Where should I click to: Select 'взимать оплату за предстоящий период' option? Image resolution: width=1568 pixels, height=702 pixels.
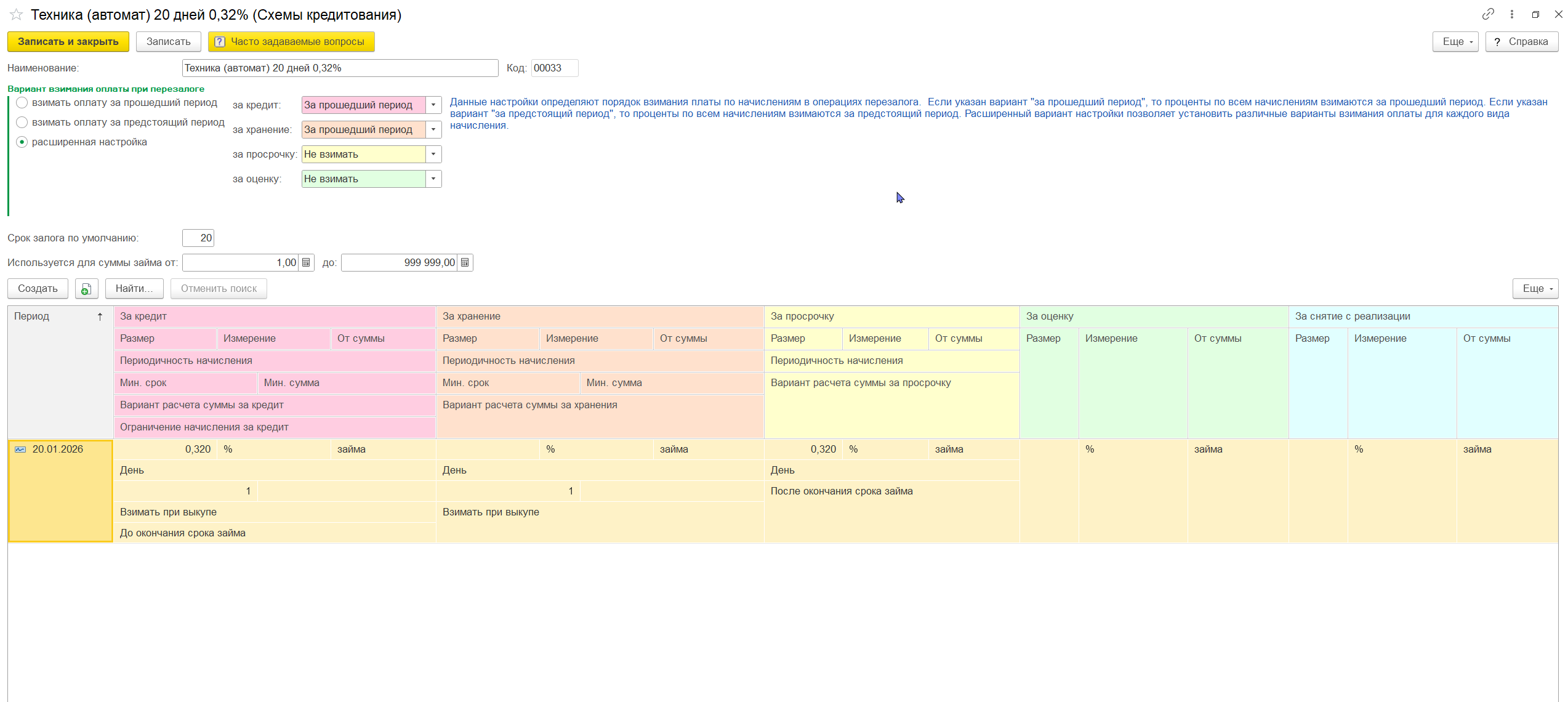point(22,123)
